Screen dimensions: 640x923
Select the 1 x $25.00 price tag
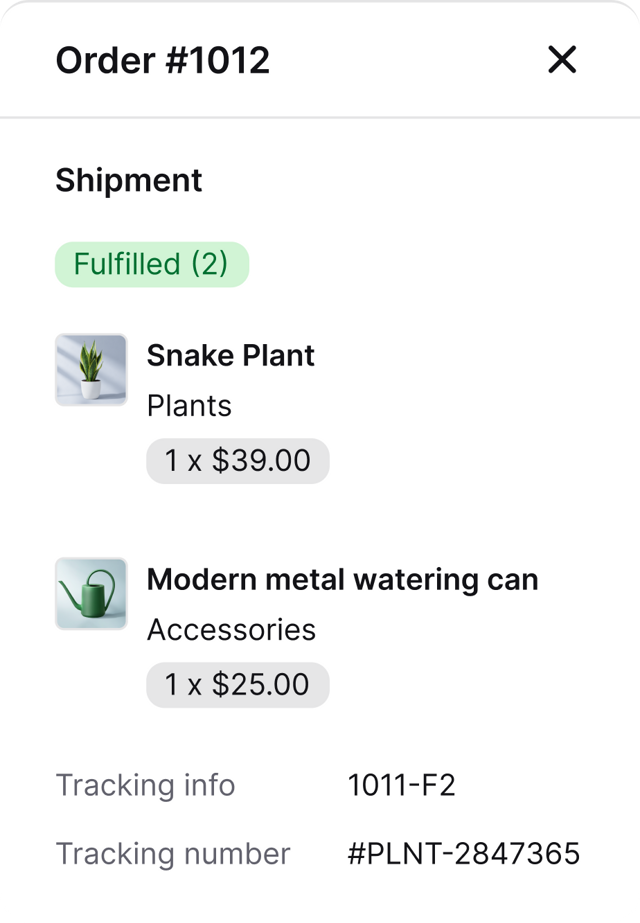238,685
